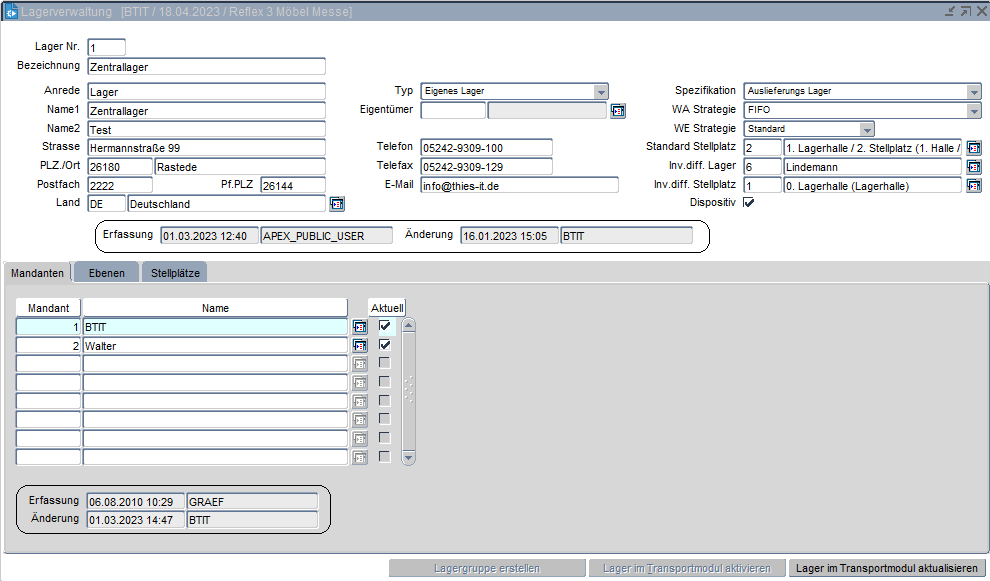Open the WA Strategie FIFO dropdown
The width and height of the screenshot is (990, 581).
point(974,111)
